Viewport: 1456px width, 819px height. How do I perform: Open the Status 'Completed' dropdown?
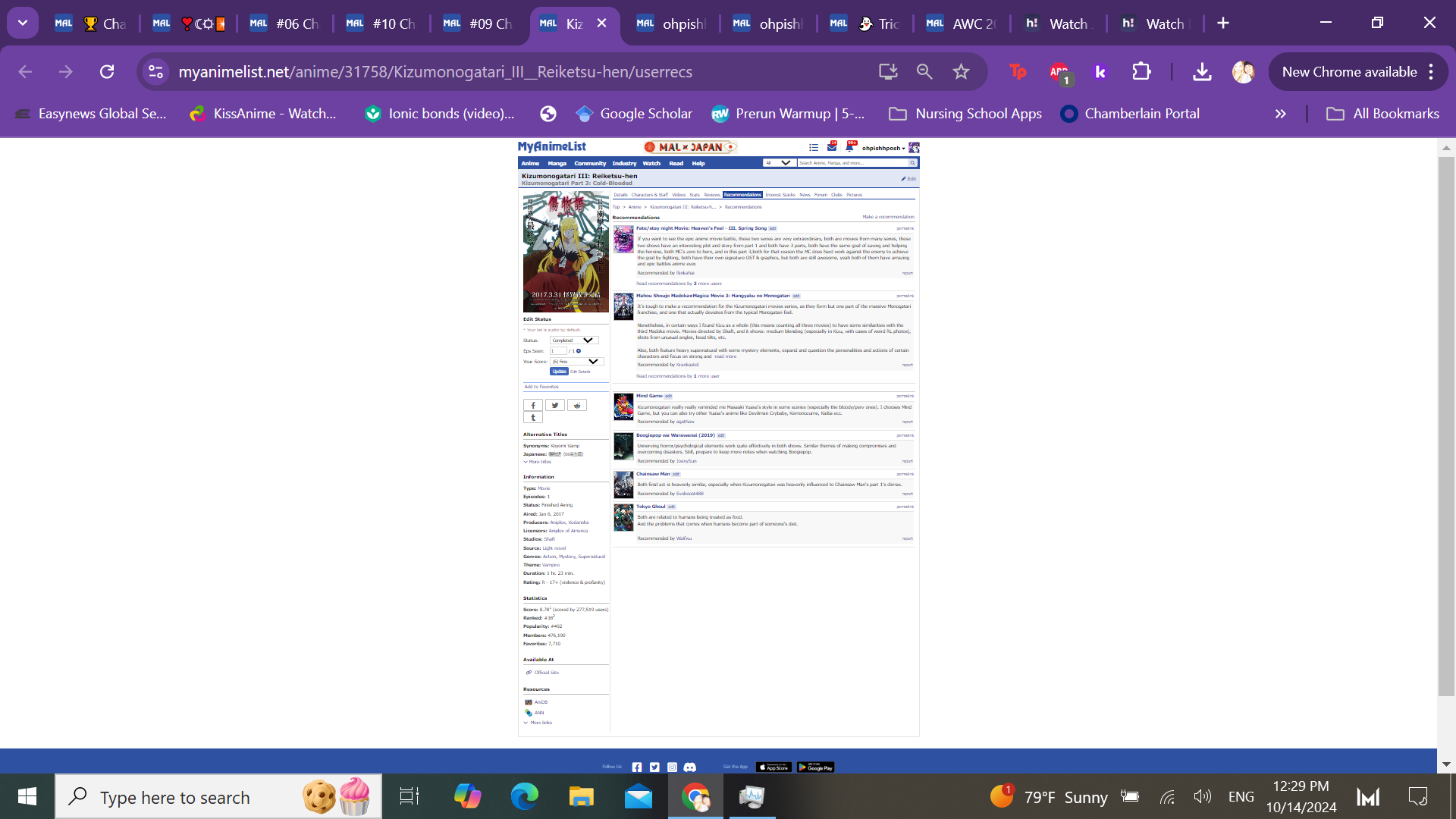(574, 340)
